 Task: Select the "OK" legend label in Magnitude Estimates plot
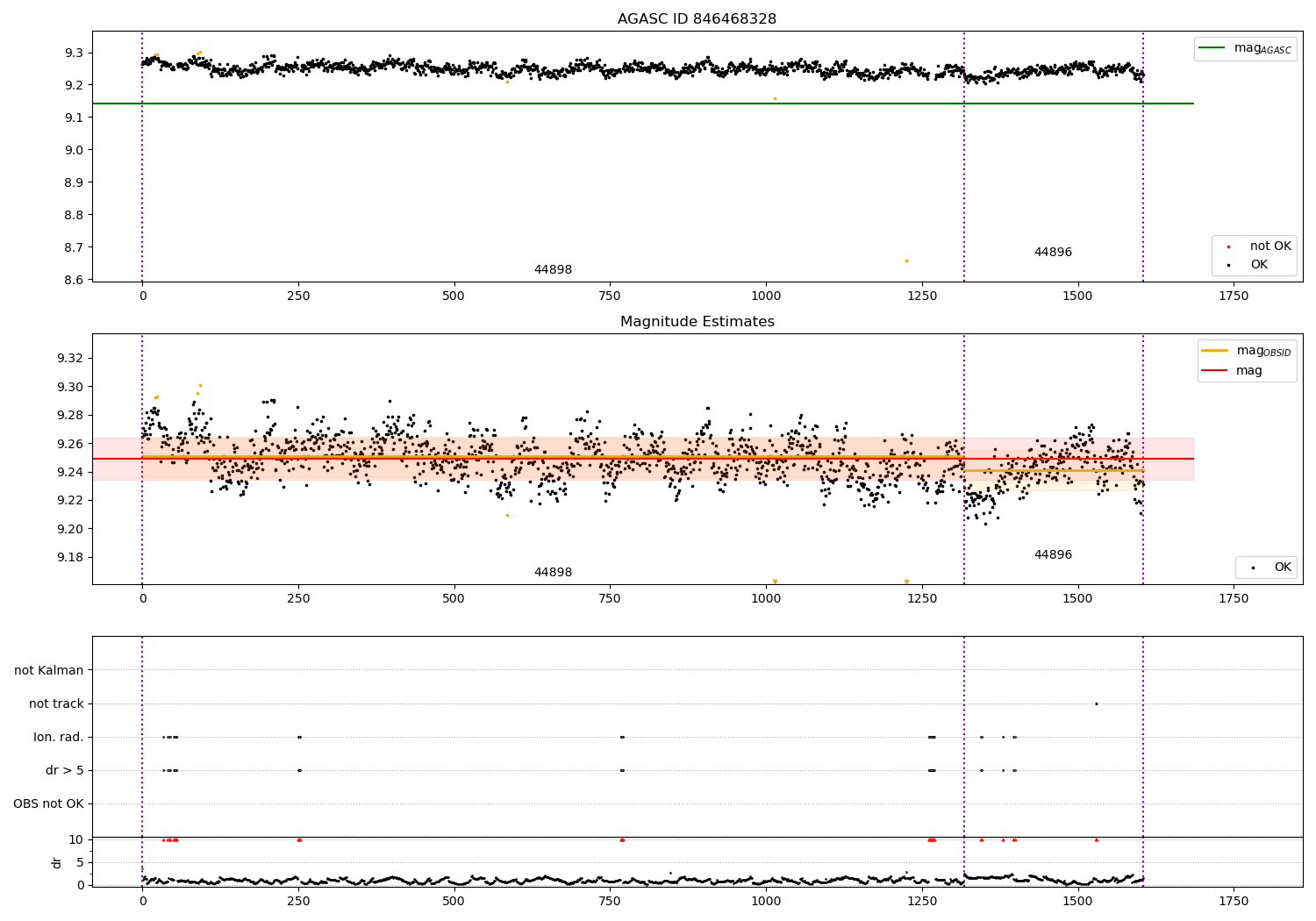(x=1283, y=568)
